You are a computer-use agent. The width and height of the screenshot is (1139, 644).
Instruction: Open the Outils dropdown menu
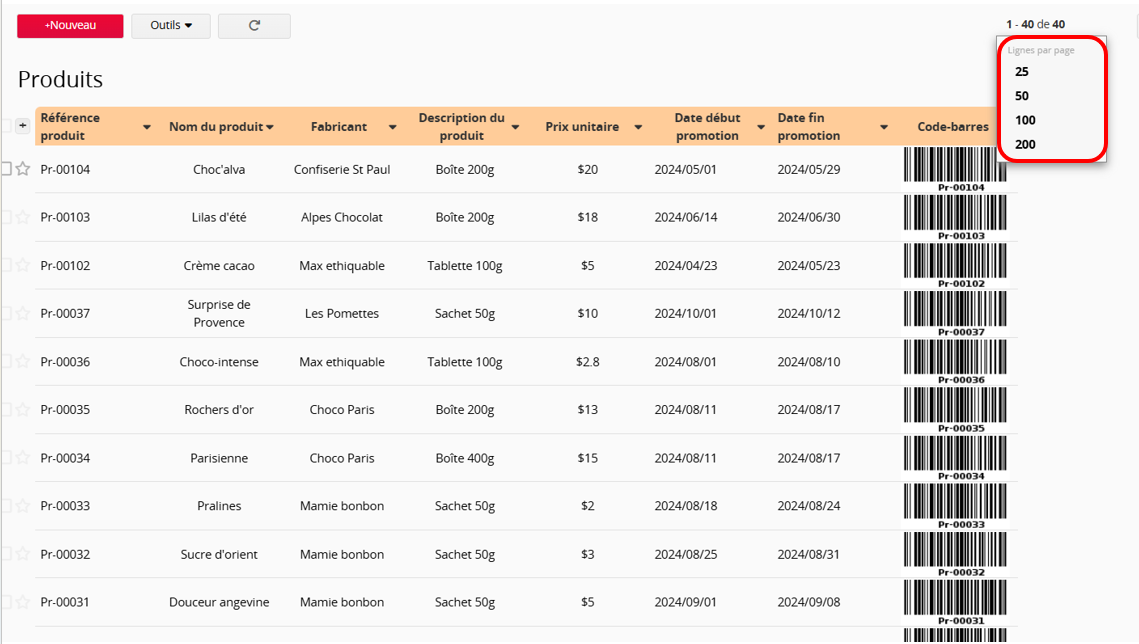(x=171, y=26)
